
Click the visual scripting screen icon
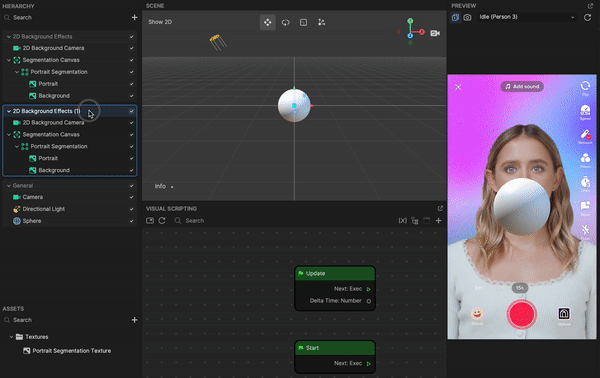click(150, 221)
